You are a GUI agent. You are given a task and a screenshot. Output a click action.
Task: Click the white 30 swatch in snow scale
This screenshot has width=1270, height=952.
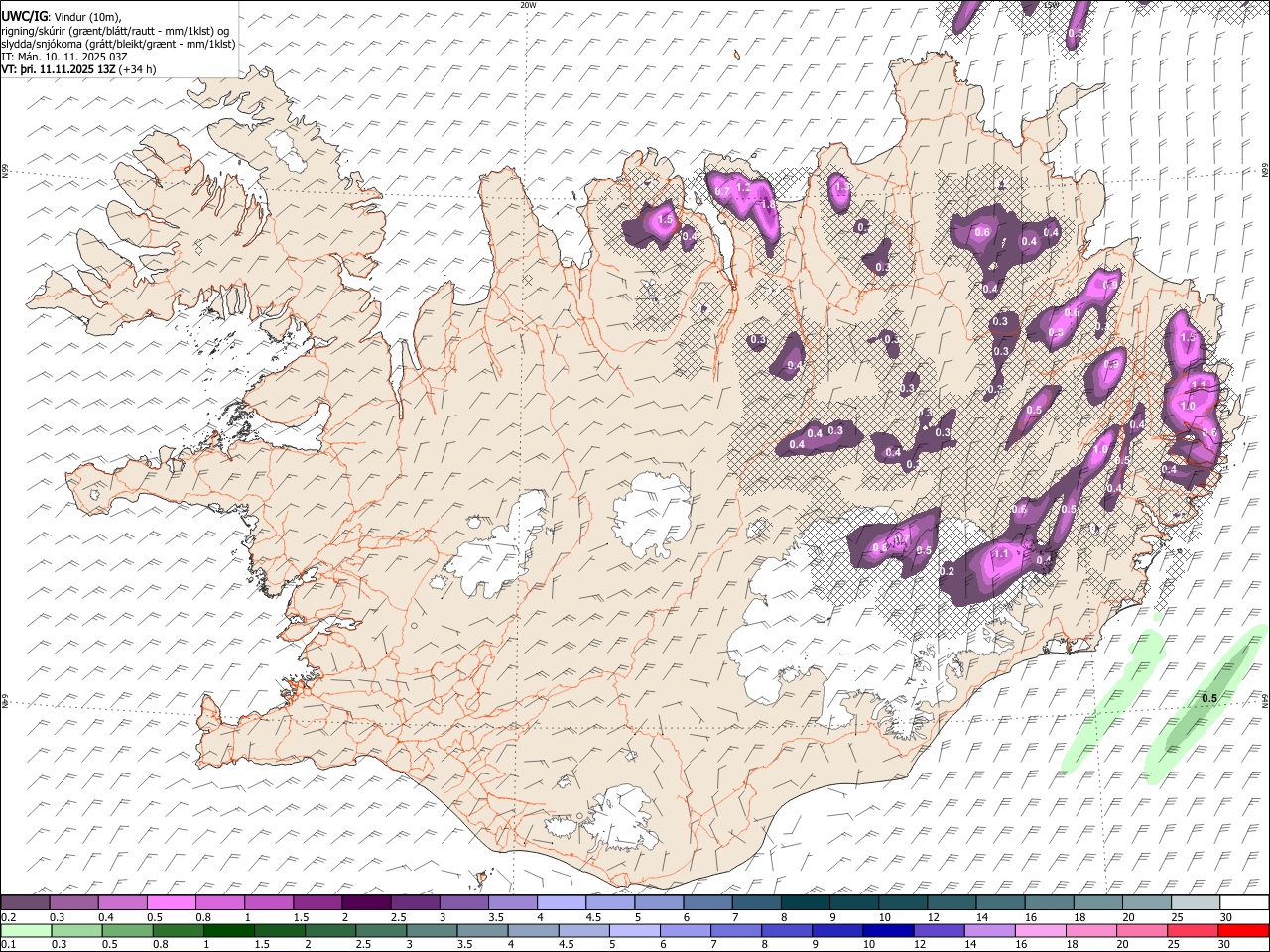point(1243,903)
